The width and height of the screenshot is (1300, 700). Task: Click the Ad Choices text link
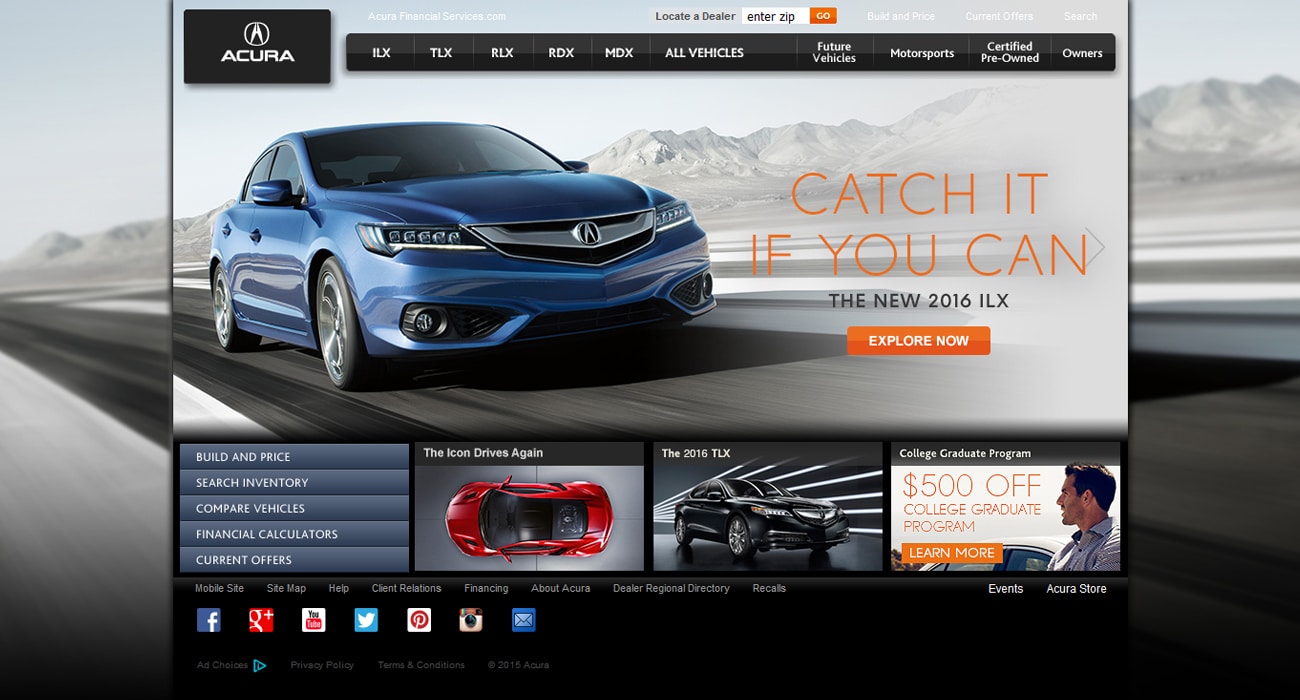tap(222, 665)
